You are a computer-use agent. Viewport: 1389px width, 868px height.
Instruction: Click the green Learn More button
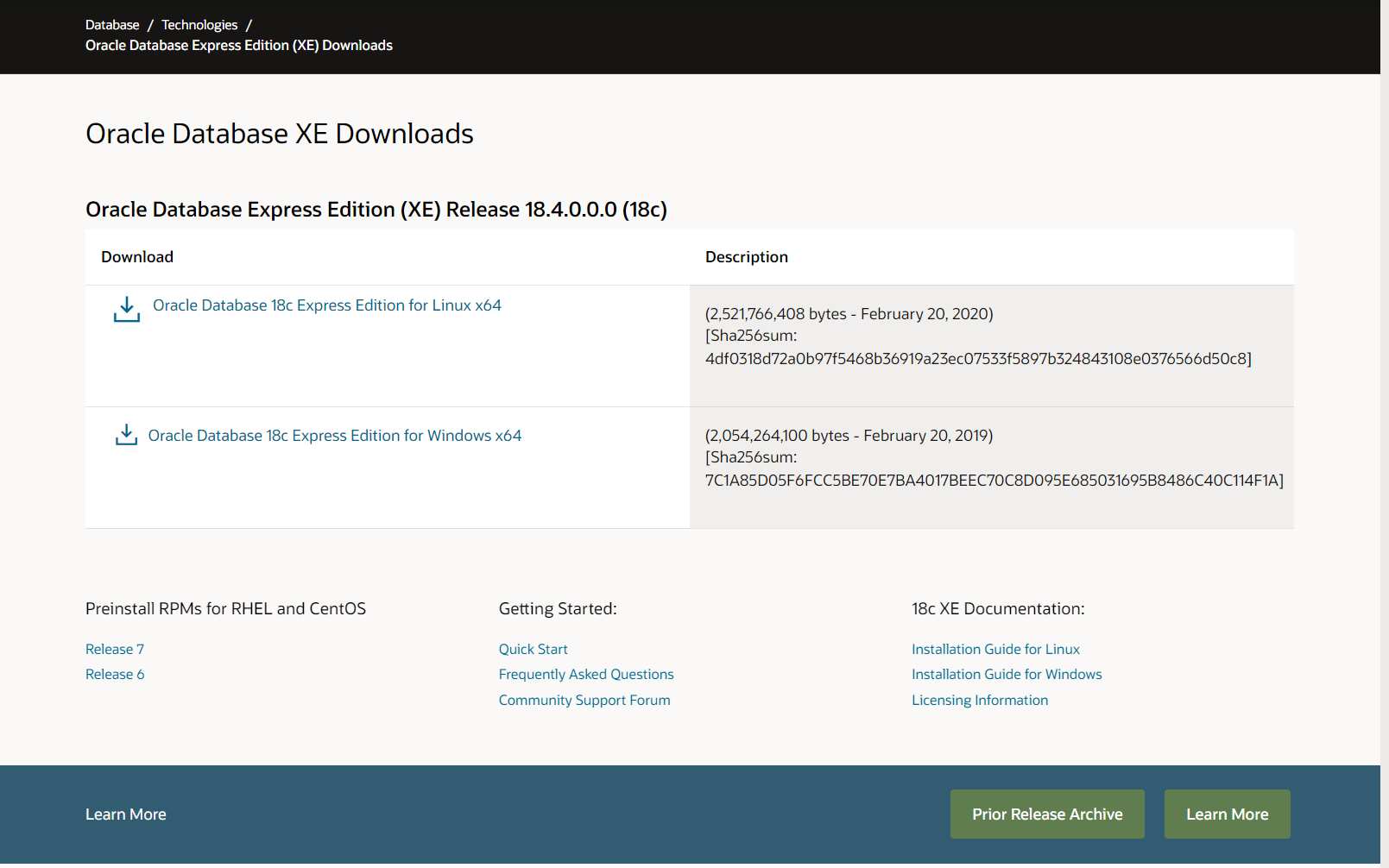coord(1227,814)
